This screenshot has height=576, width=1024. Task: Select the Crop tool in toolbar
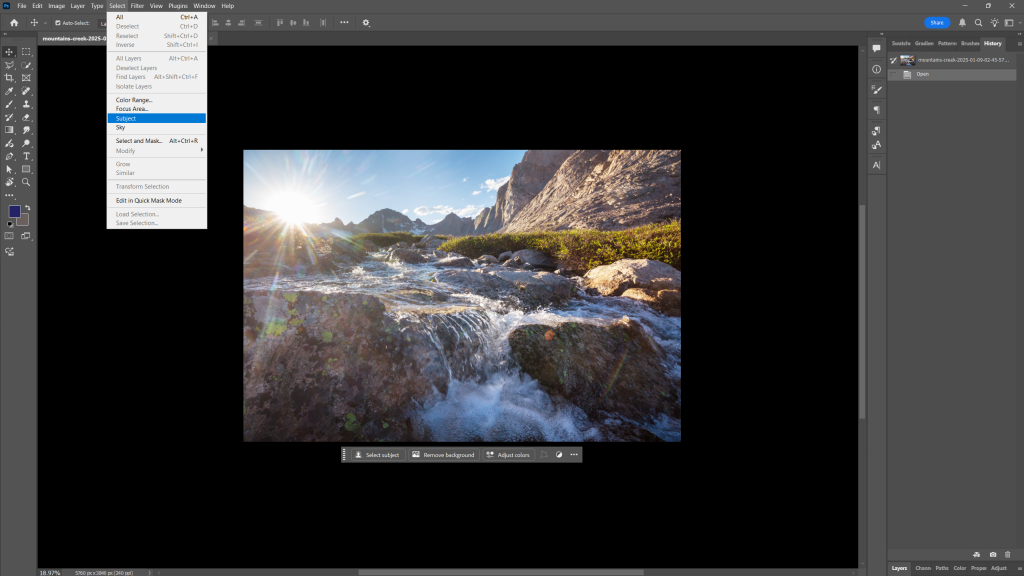point(10,78)
